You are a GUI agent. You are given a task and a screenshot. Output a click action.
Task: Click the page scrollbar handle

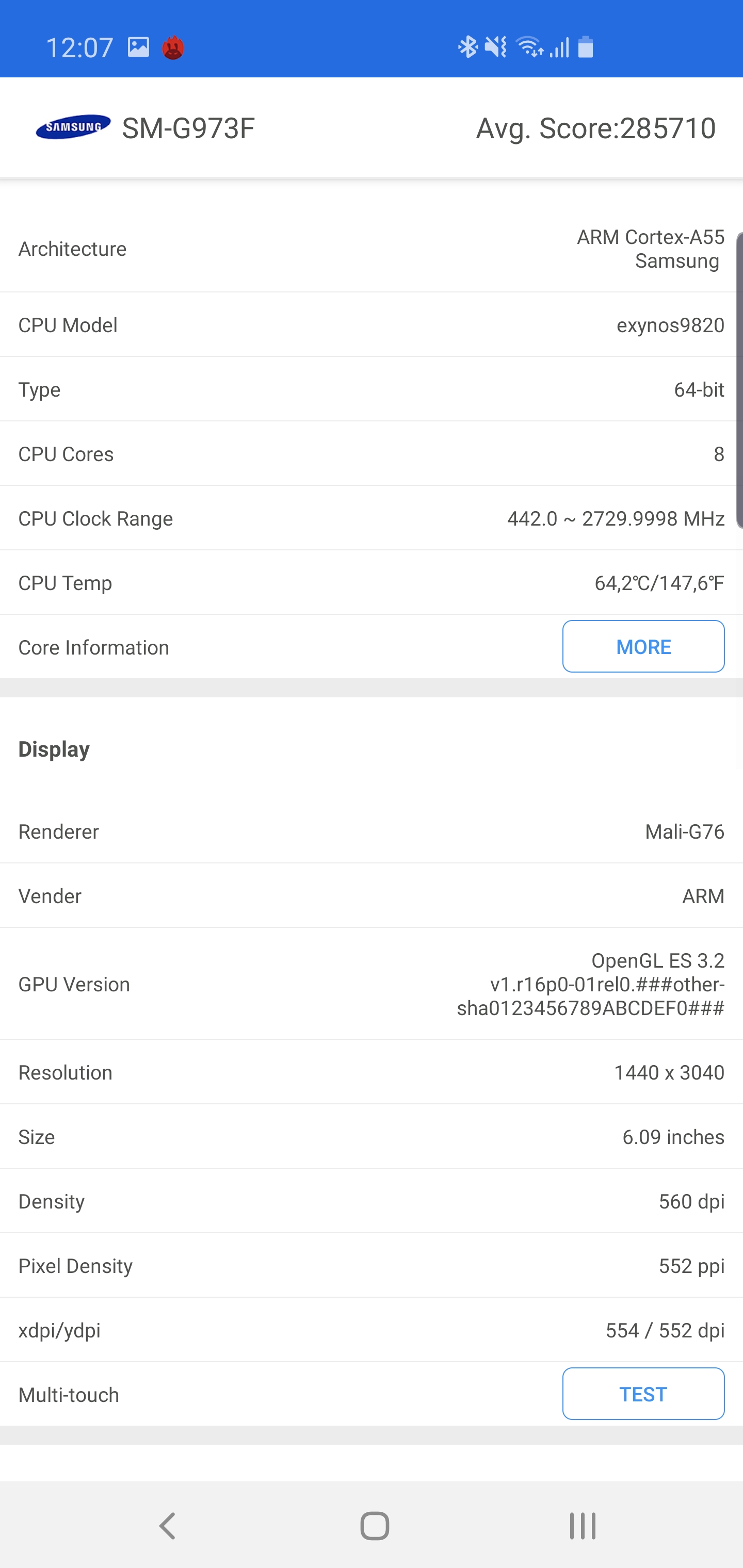tap(739, 381)
